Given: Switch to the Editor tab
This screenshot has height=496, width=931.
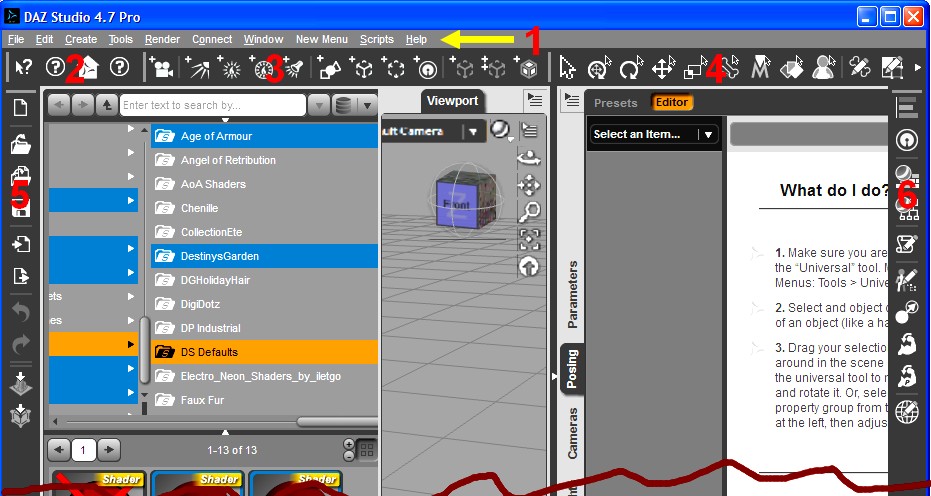Looking at the screenshot, I should coord(672,102).
